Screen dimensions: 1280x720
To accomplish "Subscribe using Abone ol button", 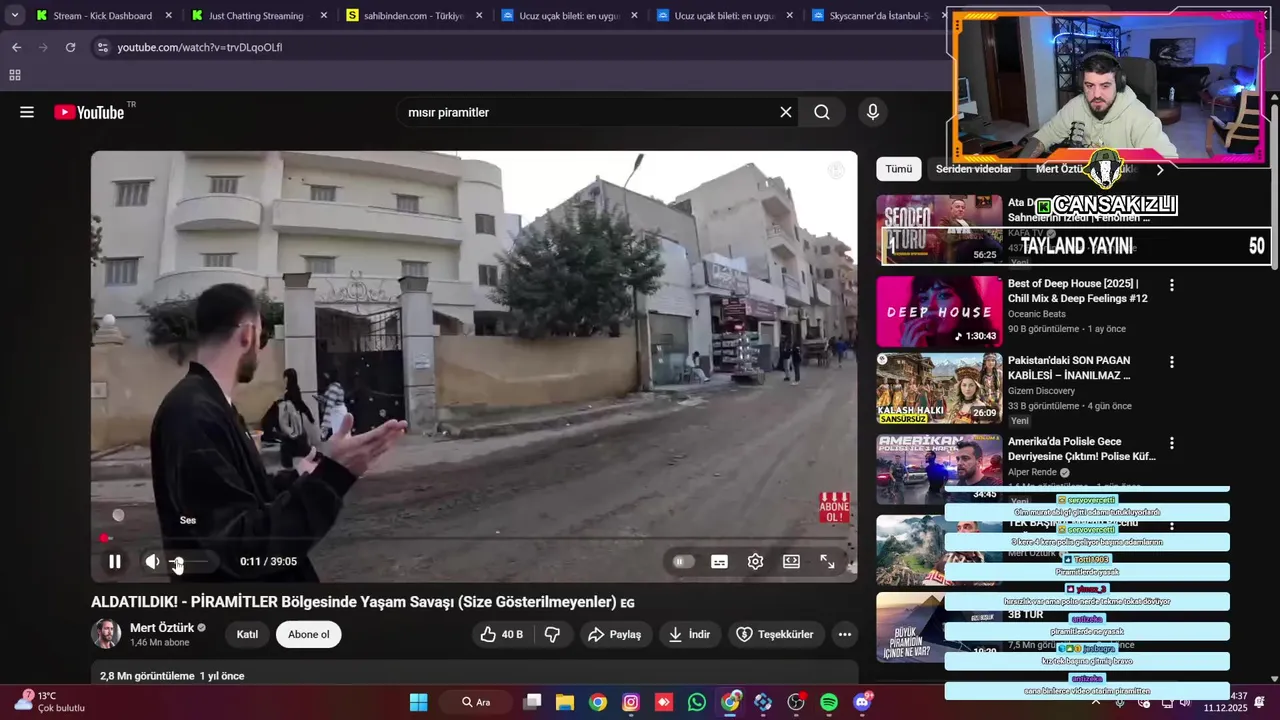I will [x=308, y=634].
